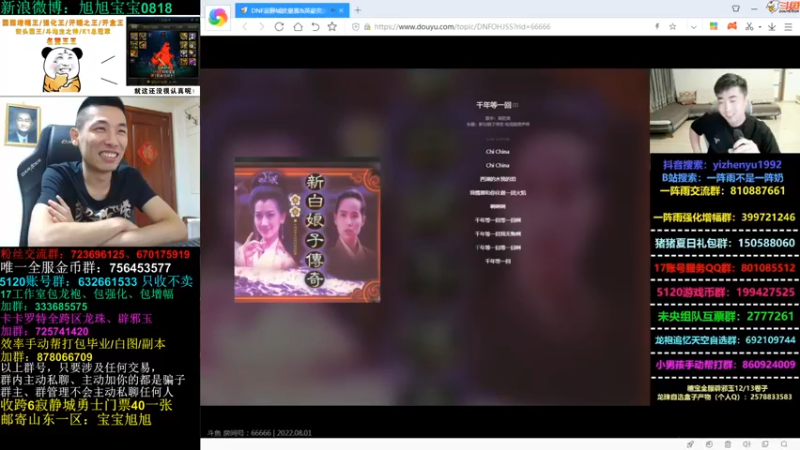Click the scissors screenshot tool icon
The height and width of the screenshot is (450, 800).
[749, 27]
